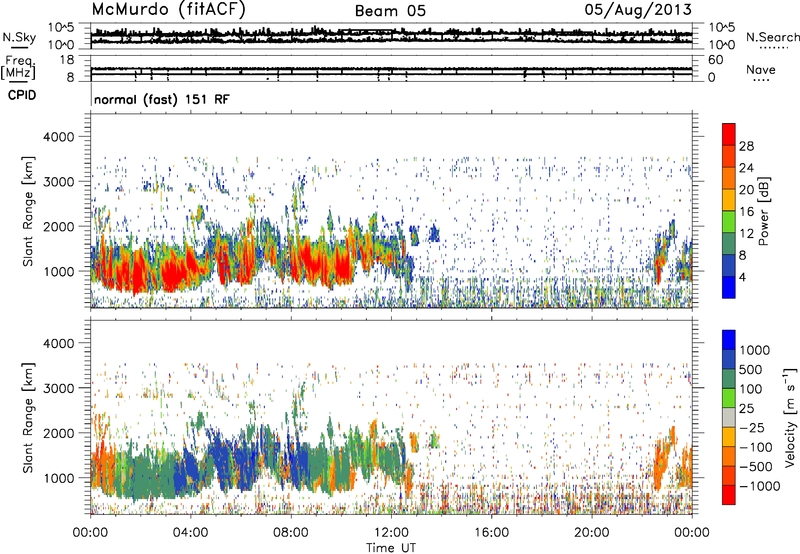Click Slant Range label of power panel
This screenshot has width=800, height=554.
(28, 211)
